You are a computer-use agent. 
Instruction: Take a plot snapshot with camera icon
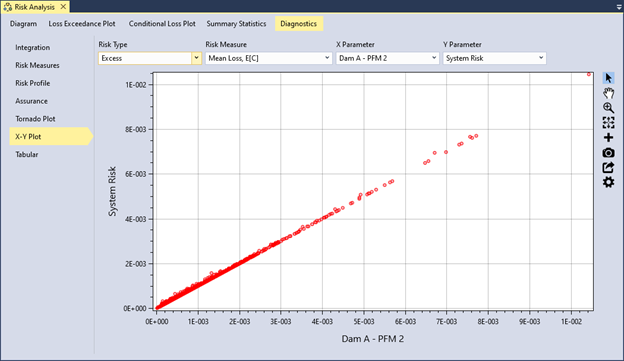tap(608, 153)
